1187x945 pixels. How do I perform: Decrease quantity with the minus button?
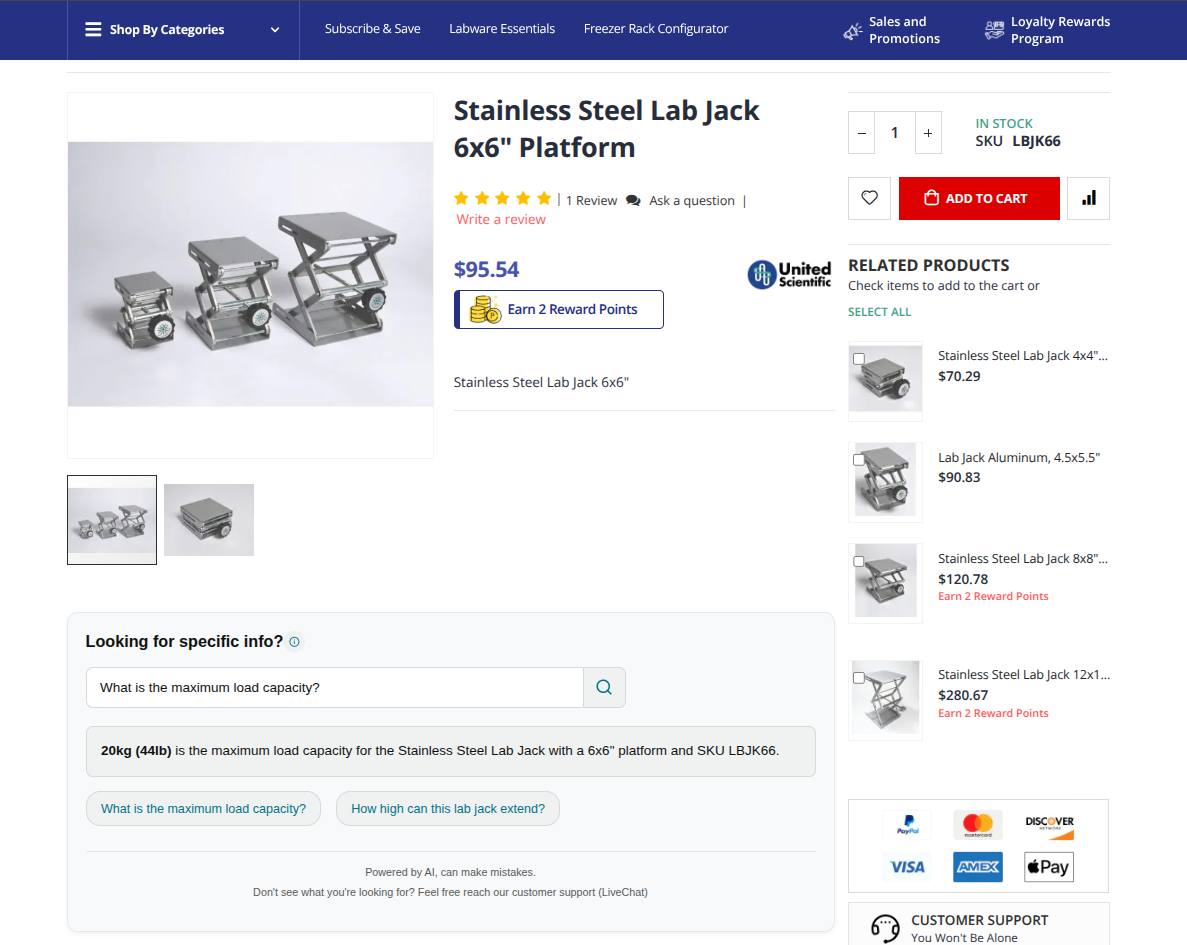point(862,133)
